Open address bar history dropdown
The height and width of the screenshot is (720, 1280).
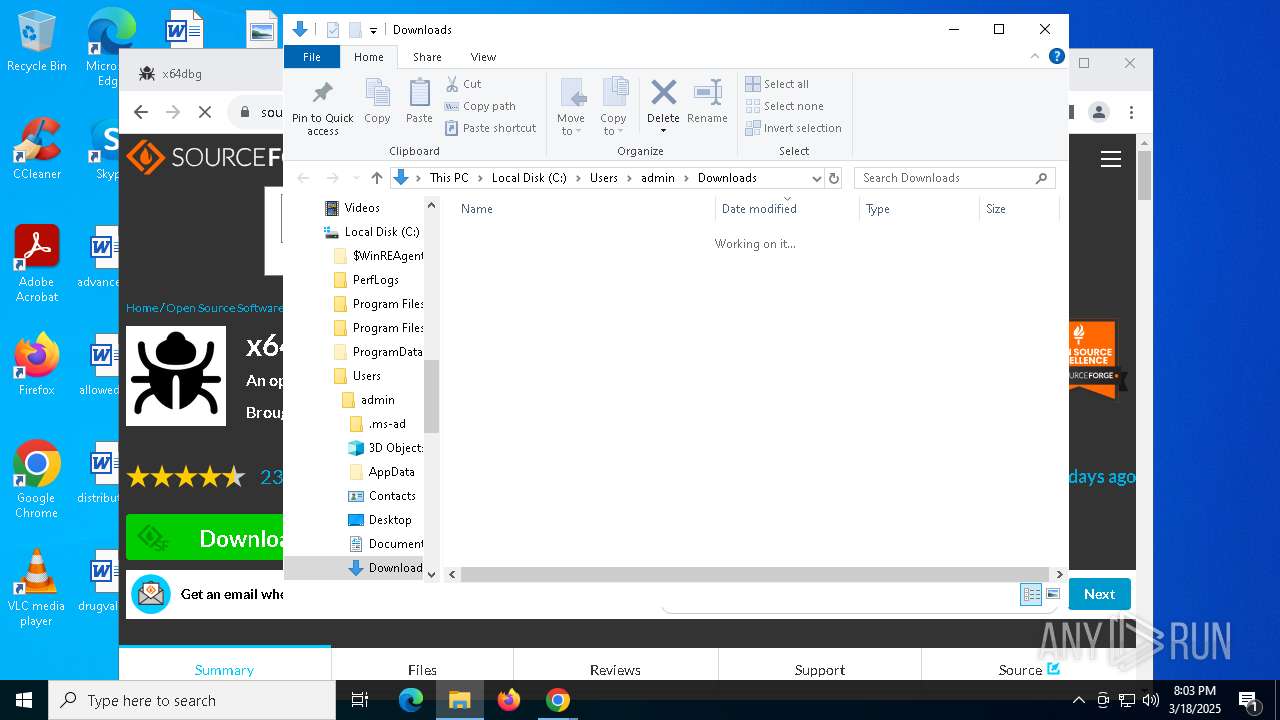816,178
